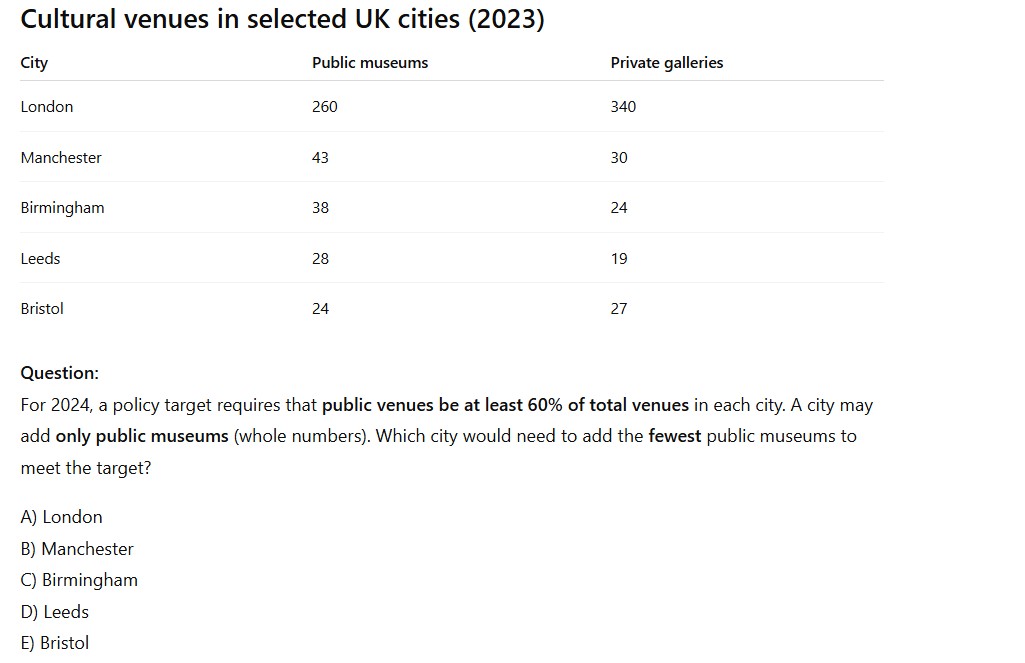Choose answer option E) Bristol
Image resolution: width=1025 pixels, height=663 pixels.
[55, 643]
